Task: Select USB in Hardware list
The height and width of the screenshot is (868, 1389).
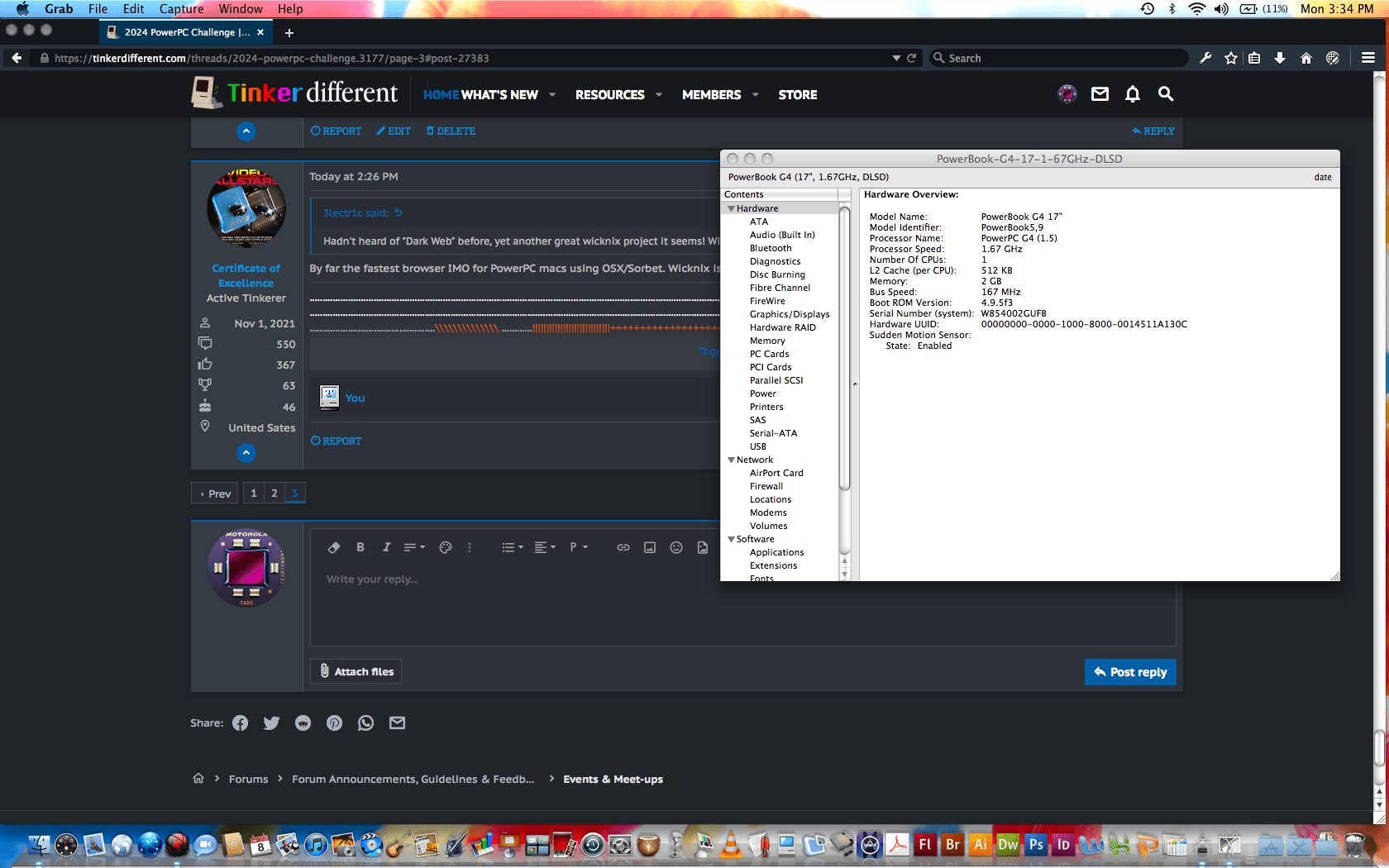Action: coord(758,446)
